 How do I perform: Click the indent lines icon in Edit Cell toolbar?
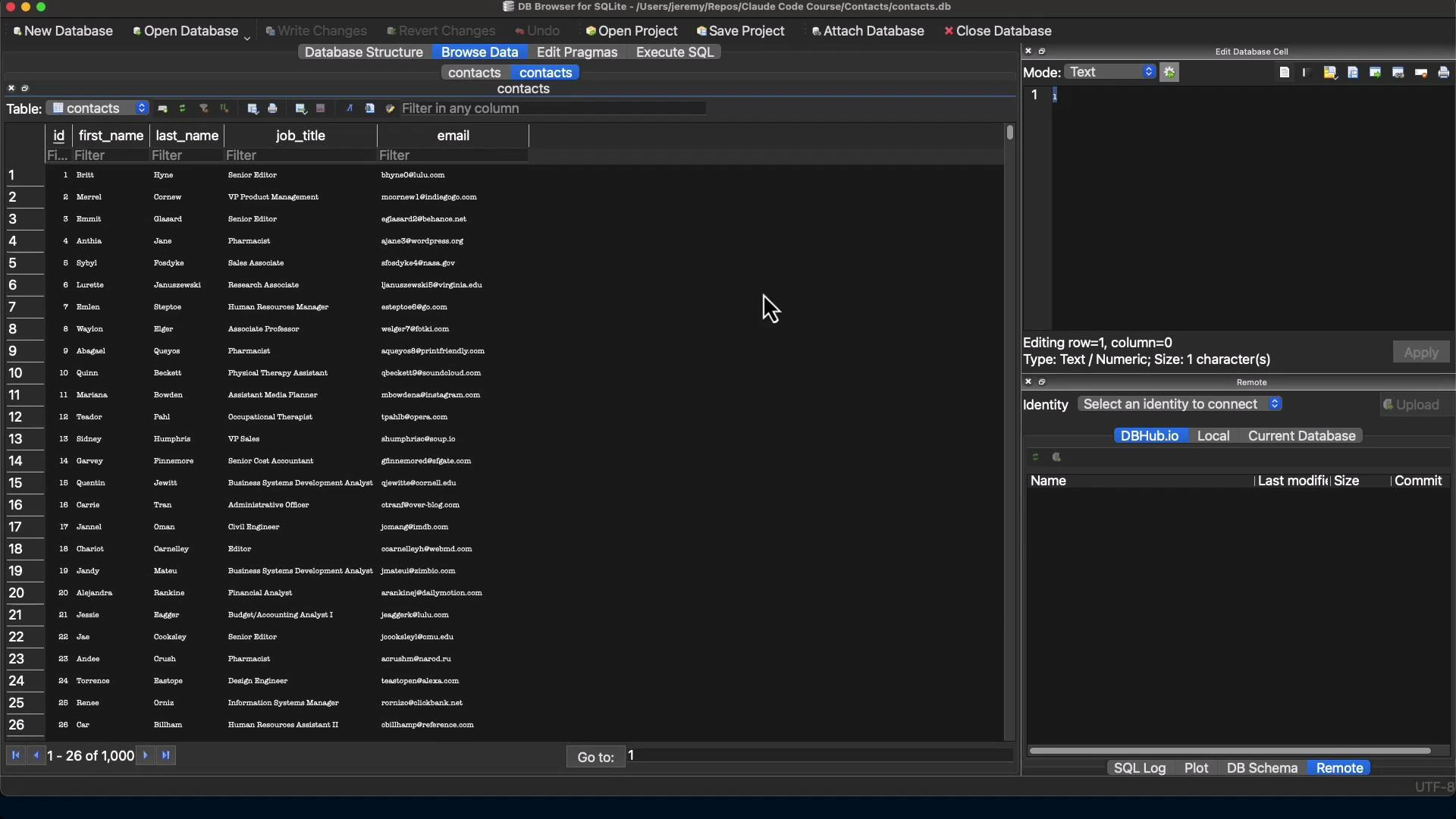click(x=1307, y=72)
